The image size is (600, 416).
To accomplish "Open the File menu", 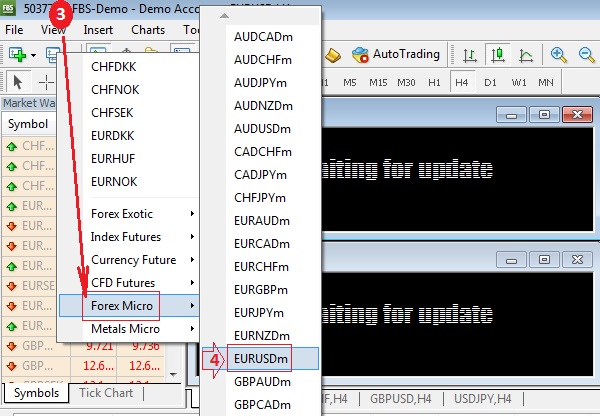I will point(14,30).
